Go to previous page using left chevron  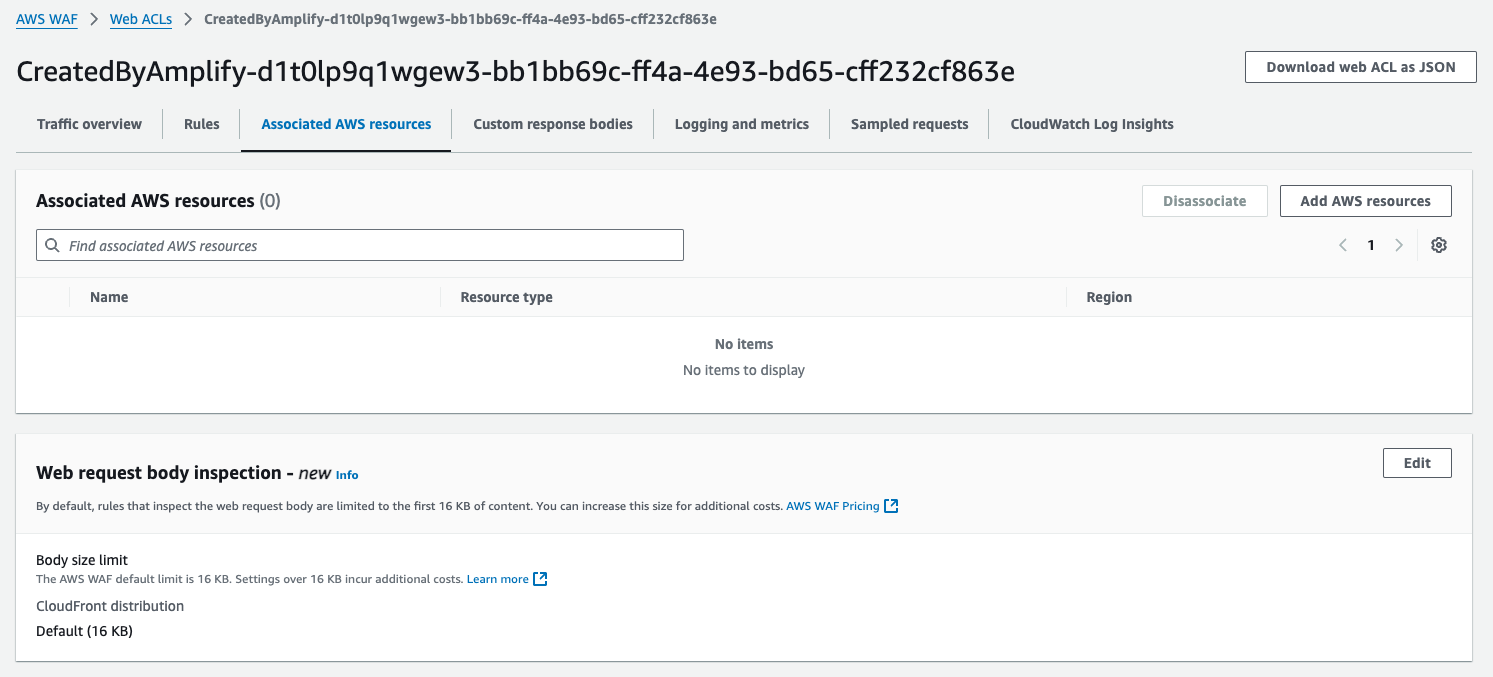point(1343,245)
